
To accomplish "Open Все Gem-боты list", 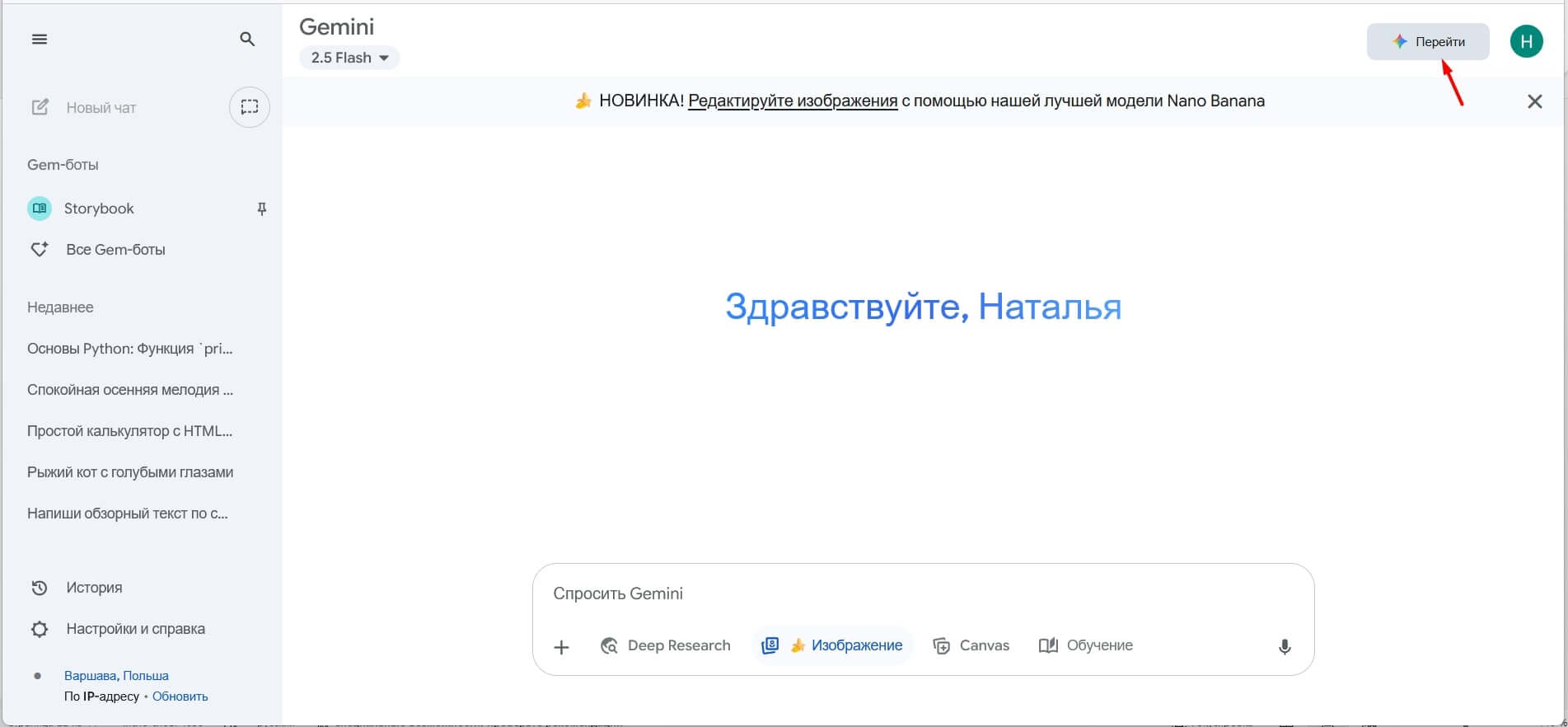I will [115, 250].
